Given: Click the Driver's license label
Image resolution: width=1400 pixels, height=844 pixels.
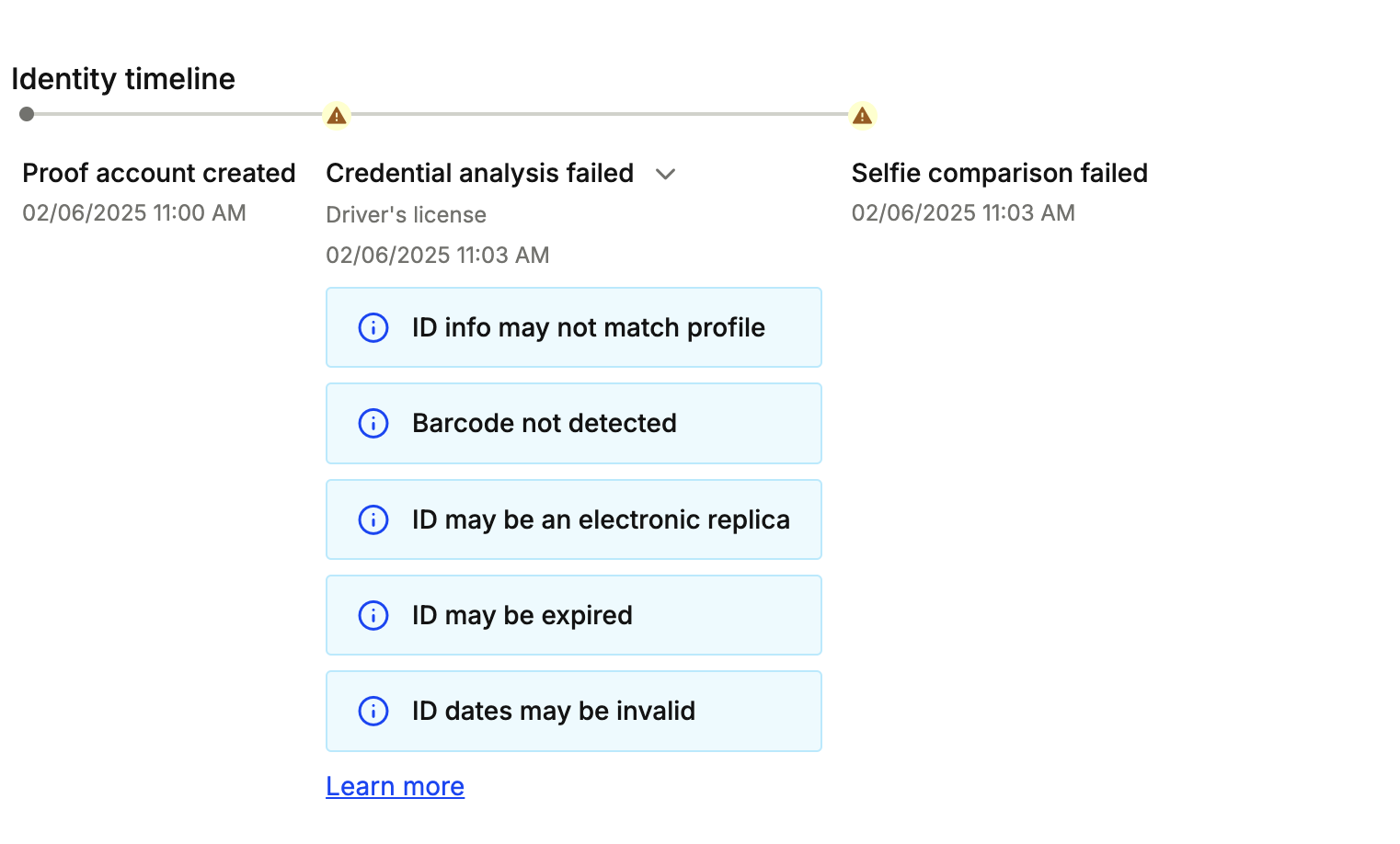Looking at the screenshot, I should click(x=406, y=214).
